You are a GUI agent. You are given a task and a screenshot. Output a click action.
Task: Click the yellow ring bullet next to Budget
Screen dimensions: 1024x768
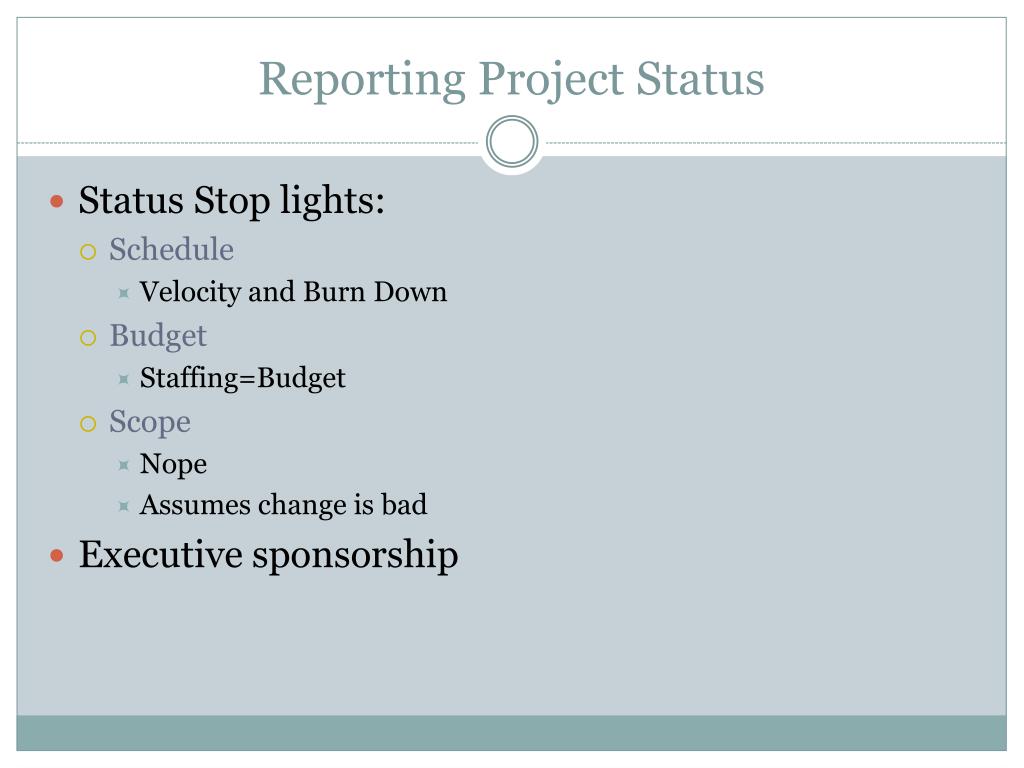[88, 338]
